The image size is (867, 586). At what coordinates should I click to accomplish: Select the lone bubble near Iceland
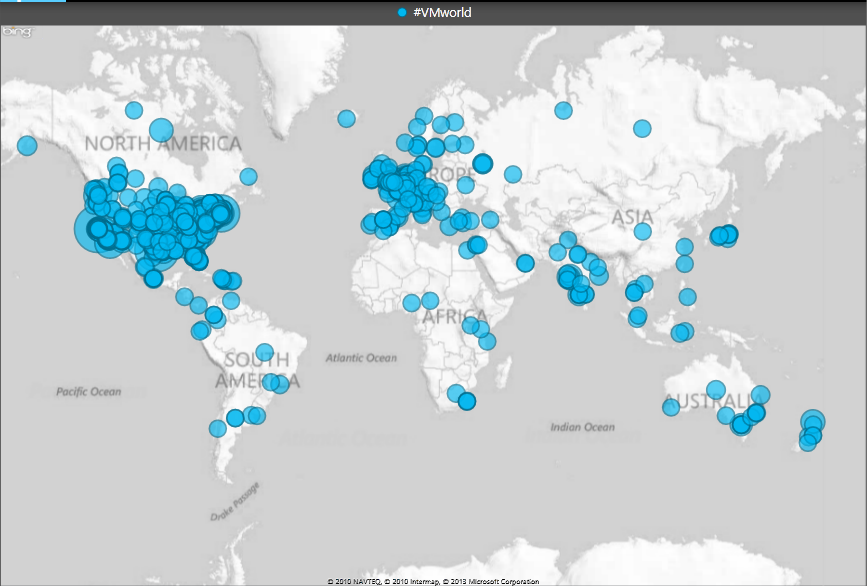click(x=346, y=118)
